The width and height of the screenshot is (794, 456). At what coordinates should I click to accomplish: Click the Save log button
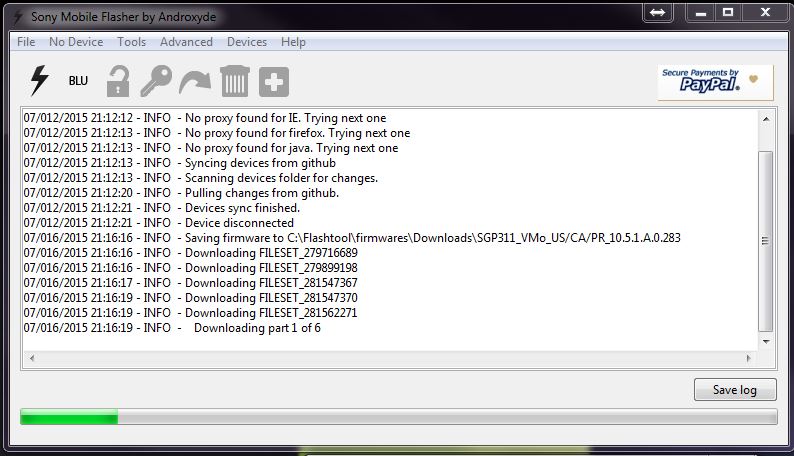pyautogui.click(x=735, y=390)
